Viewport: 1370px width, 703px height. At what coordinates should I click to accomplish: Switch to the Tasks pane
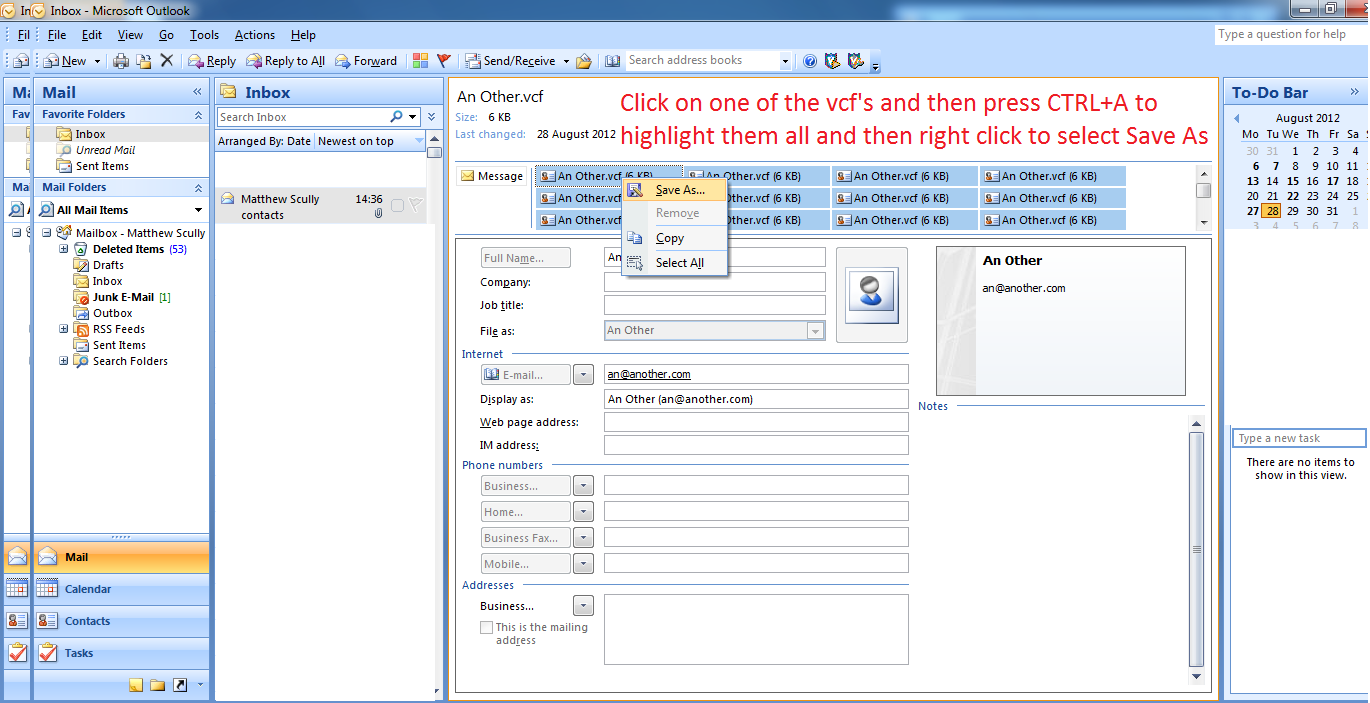122,653
